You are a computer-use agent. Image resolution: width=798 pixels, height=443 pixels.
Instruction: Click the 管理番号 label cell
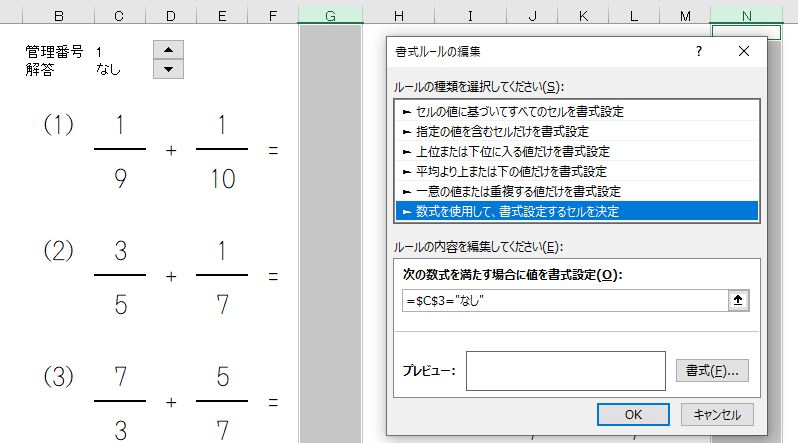[x=54, y=51]
